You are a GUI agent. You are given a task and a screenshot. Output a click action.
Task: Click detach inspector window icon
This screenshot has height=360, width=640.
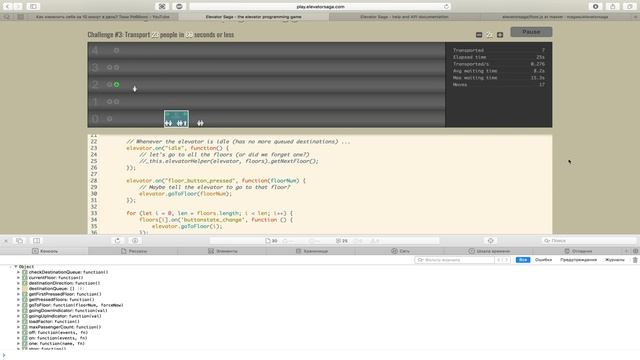click(x=19, y=241)
